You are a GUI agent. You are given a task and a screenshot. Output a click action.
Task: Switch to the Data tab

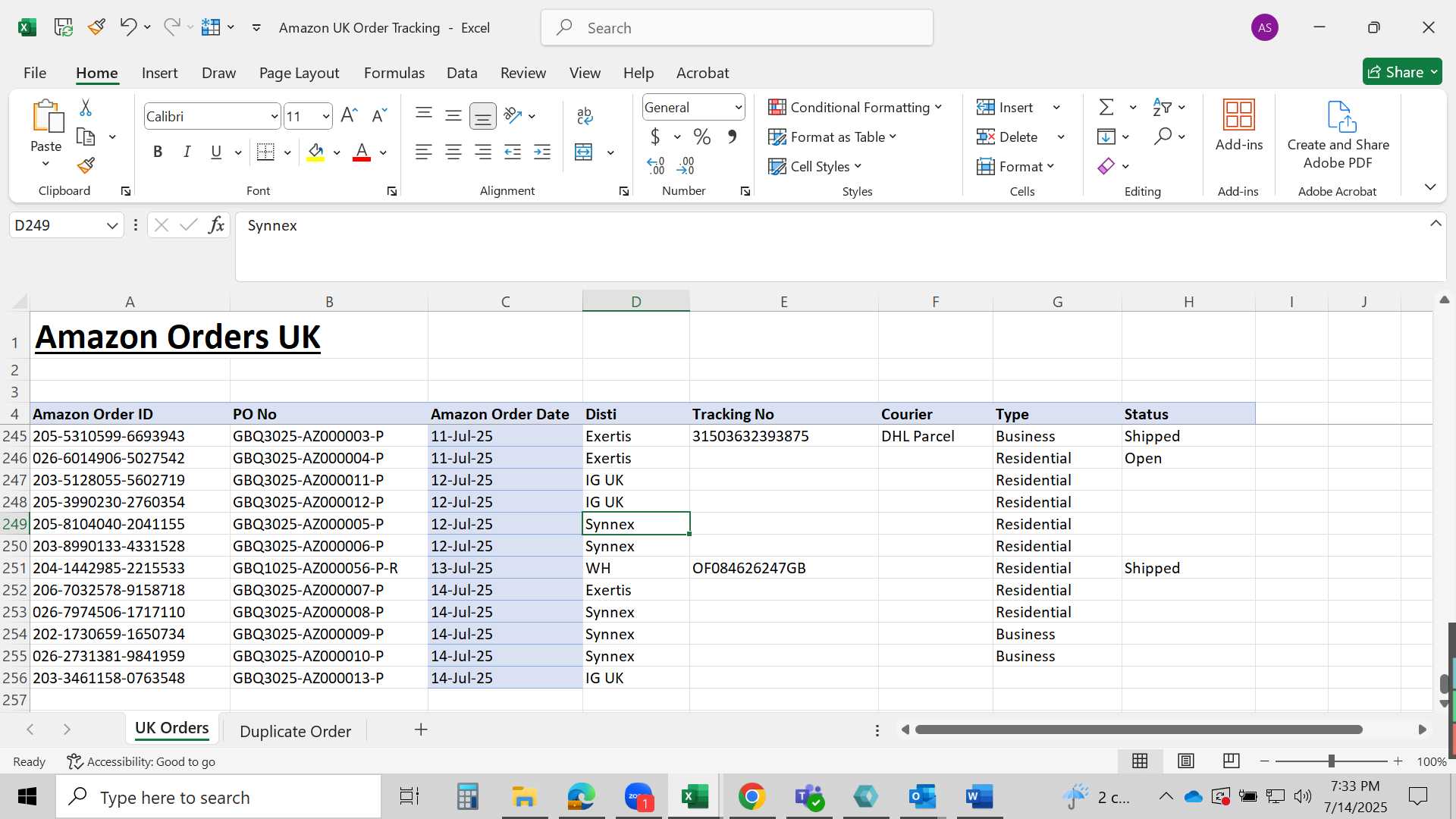click(x=462, y=73)
